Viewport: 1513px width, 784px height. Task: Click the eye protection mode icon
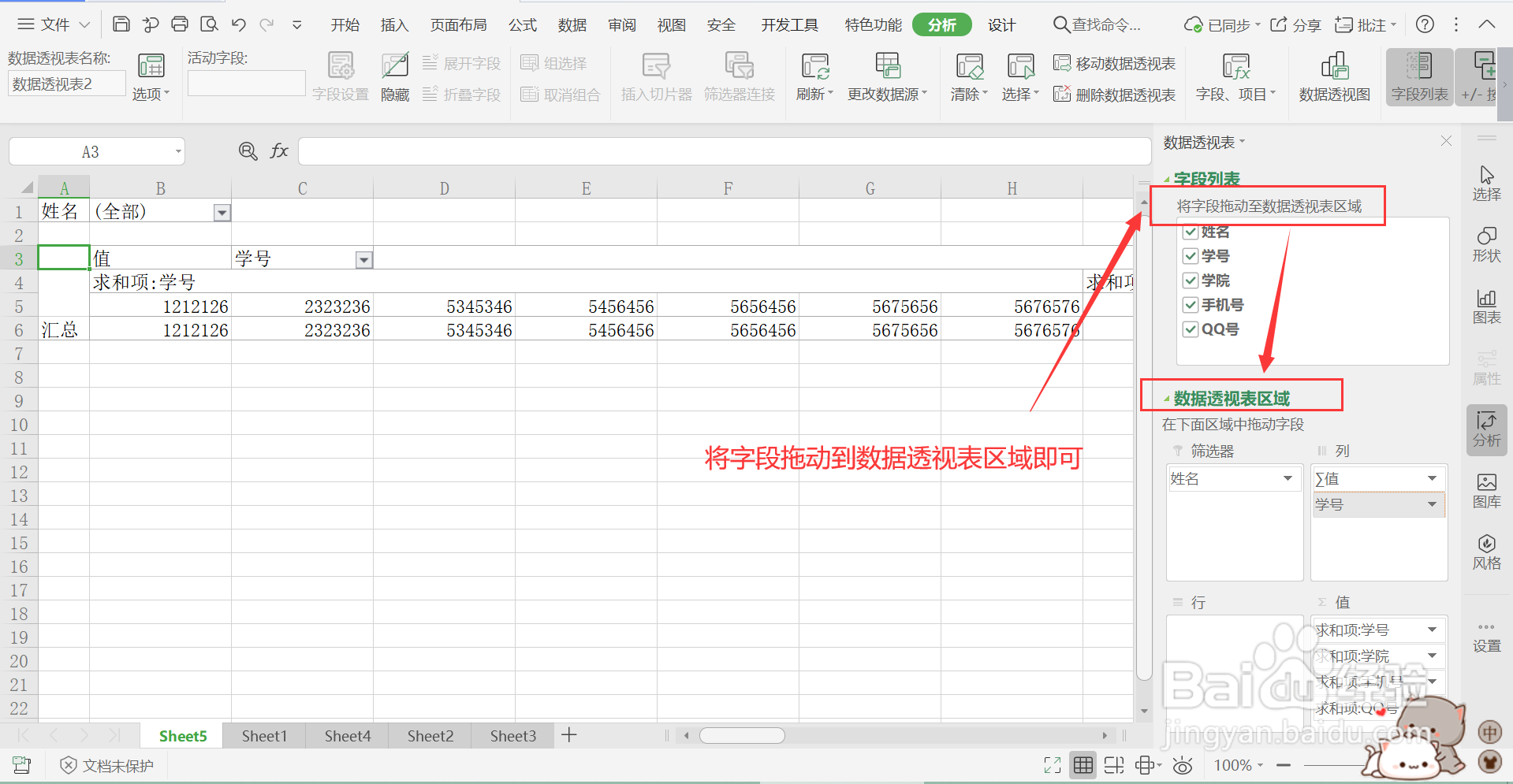(x=1182, y=765)
